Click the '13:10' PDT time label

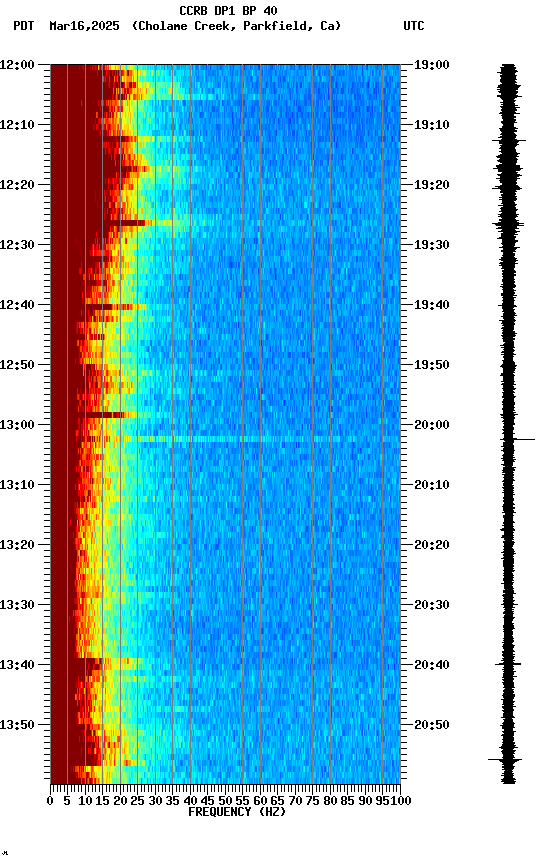tap(17, 485)
